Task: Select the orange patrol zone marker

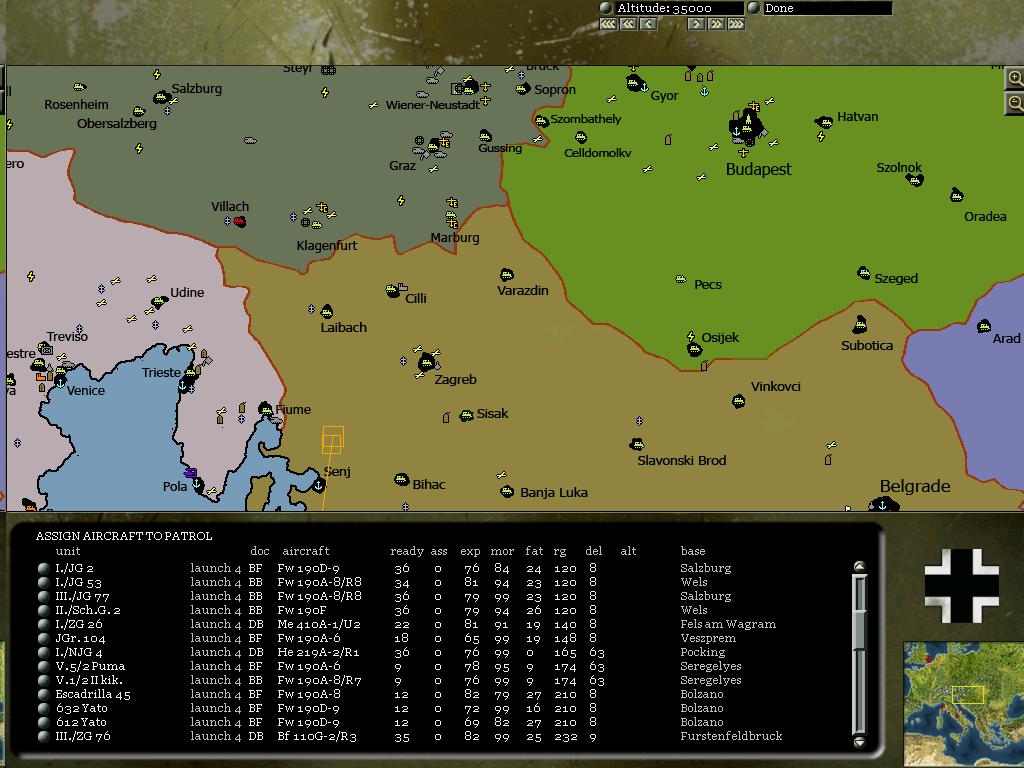Action: click(x=332, y=440)
